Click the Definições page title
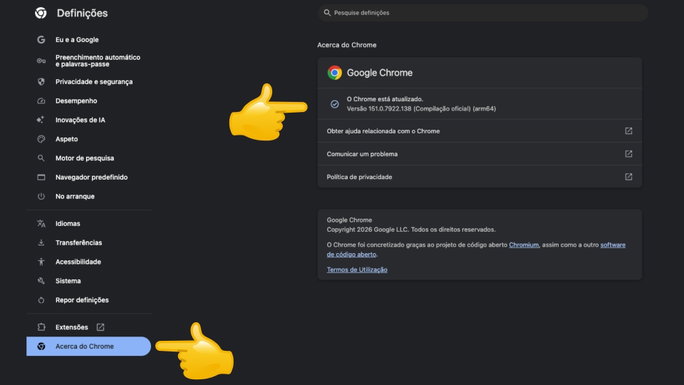 [82, 13]
